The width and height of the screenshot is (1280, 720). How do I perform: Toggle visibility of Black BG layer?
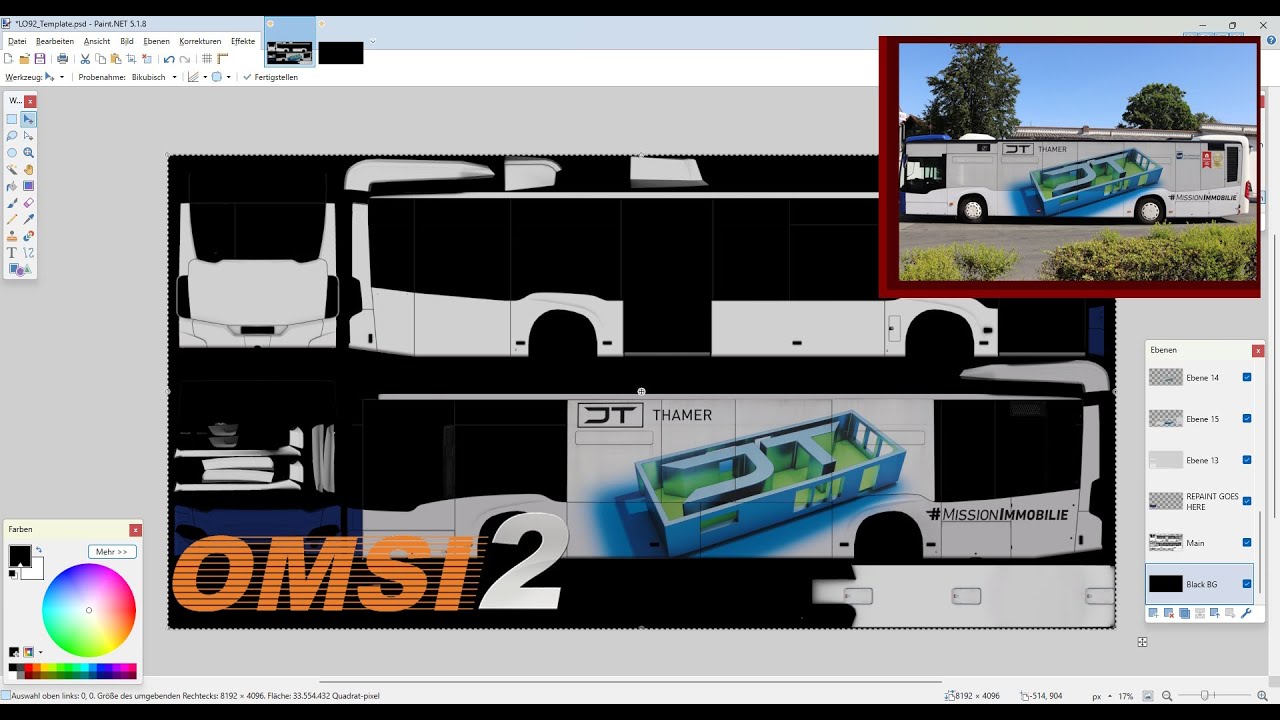point(1247,584)
